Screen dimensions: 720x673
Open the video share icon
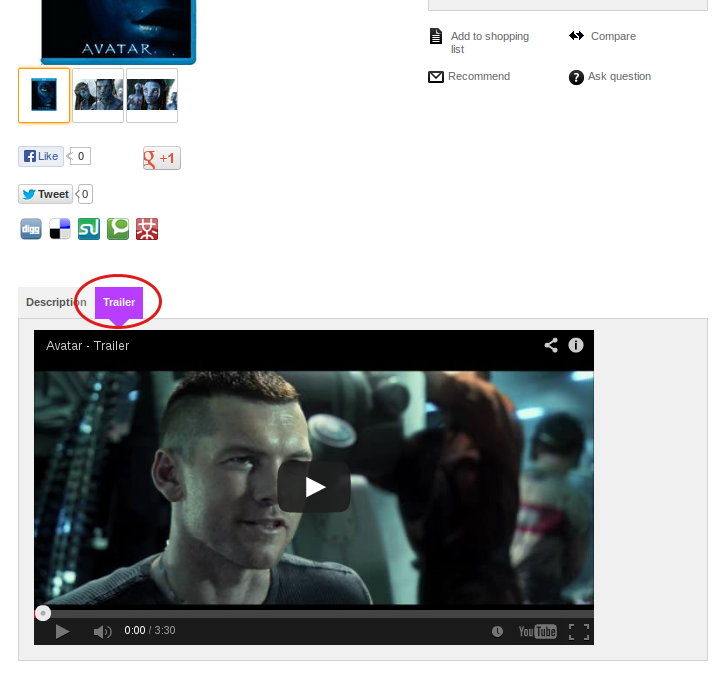[551, 345]
